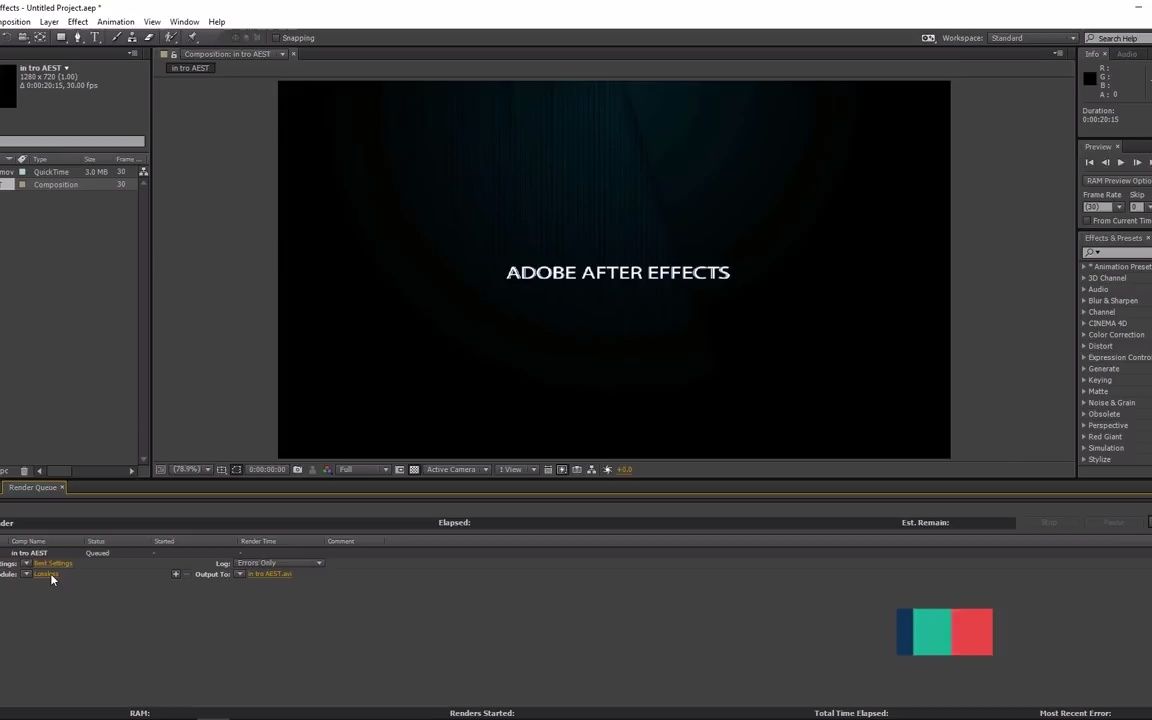Screen dimensions: 1152x720
Task: Select the Pen tool
Action: point(78,37)
